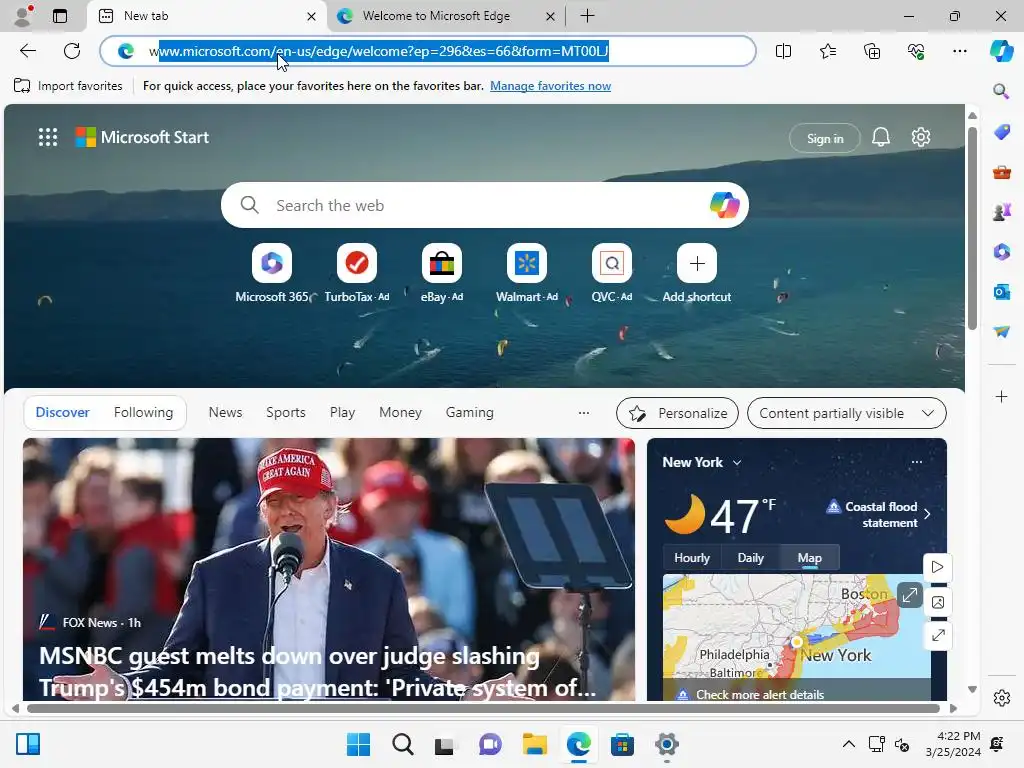Go back with the Back arrow
Image resolution: width=1024 pixels, height=768 pixels.
pos(28,51)
